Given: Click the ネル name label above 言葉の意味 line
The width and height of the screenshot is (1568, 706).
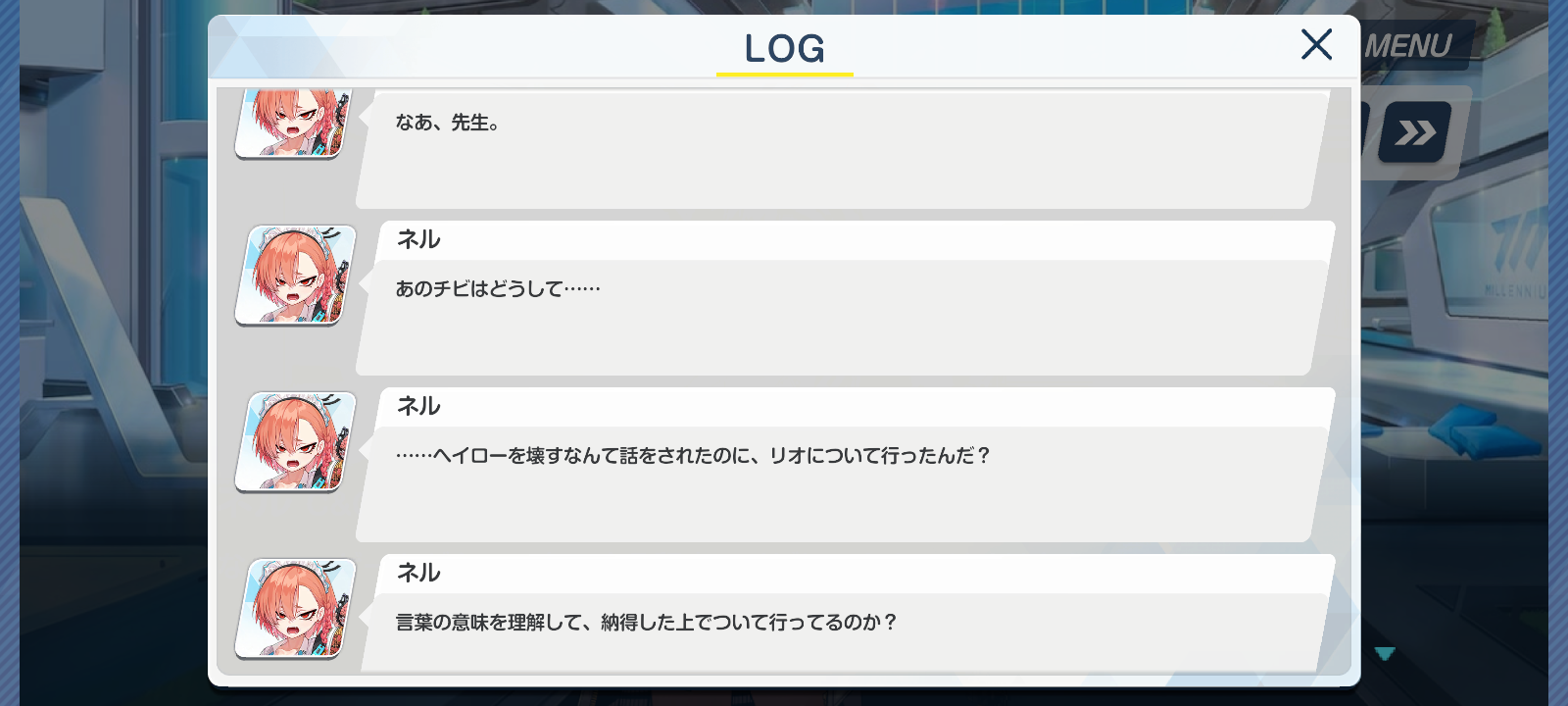Looking at the screenshot, I should tap(418, 573).
